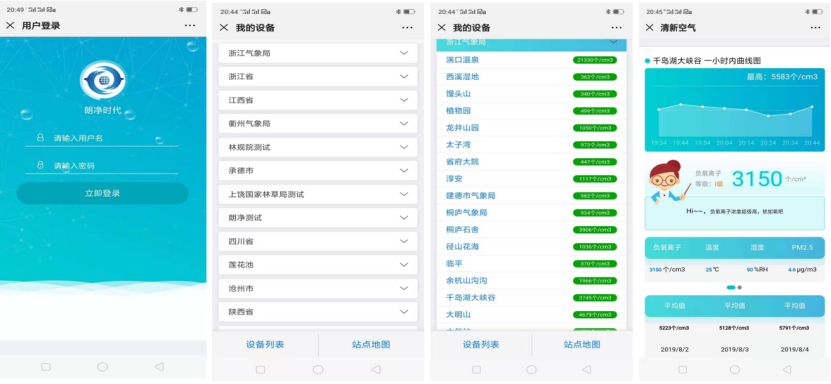The width and height of the screenshot is (831, 384).
Task: Open the 太子湾 station
Action: coord(531,145)
